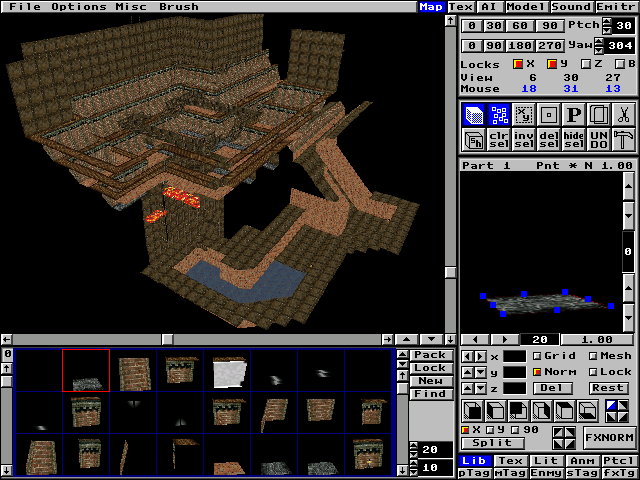This screenshot has width=640, height=480.
Task: Toggle the X axis lock checkbox in Locks row
Action: [518, 64]
